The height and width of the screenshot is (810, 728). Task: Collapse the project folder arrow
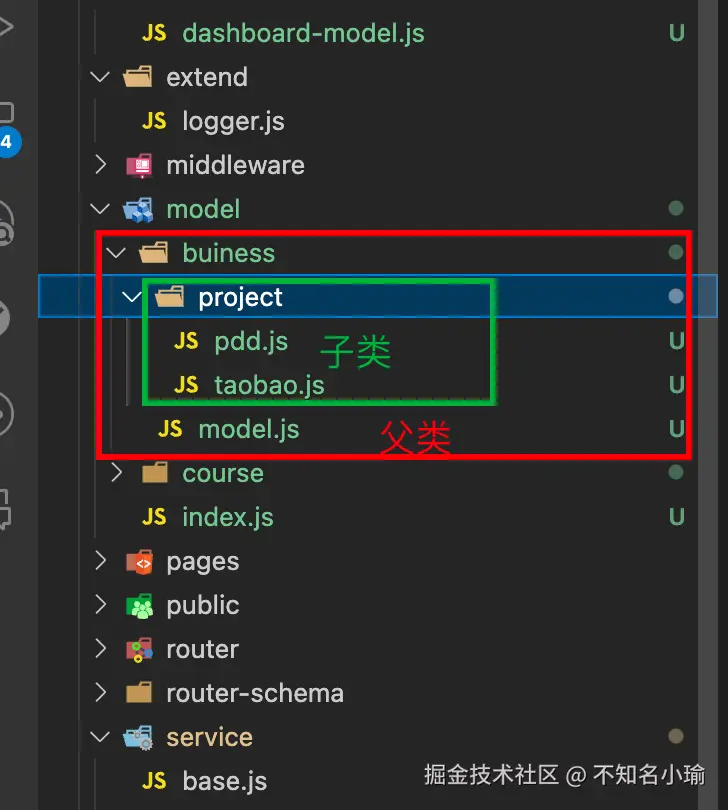pos(132,297)
